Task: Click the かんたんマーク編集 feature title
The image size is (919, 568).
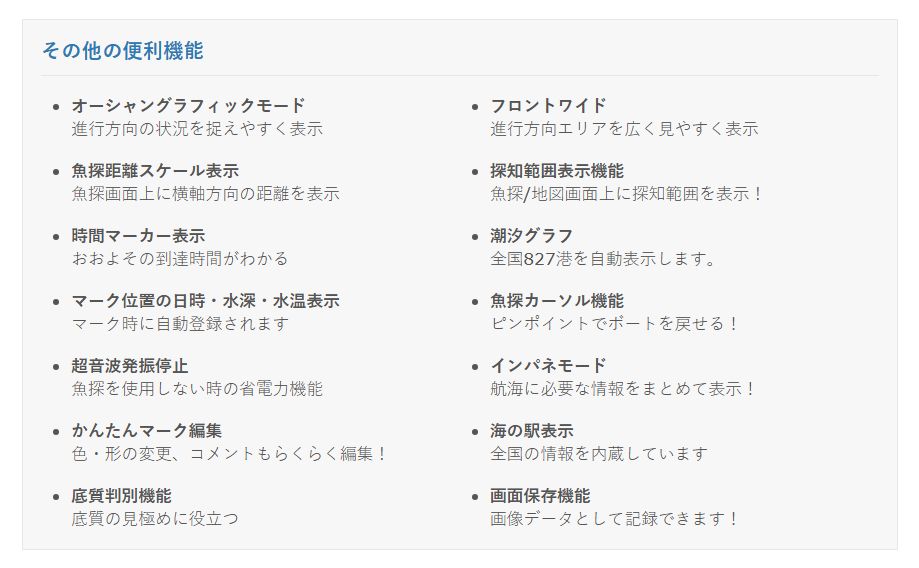Action: (x=147, y=431)
